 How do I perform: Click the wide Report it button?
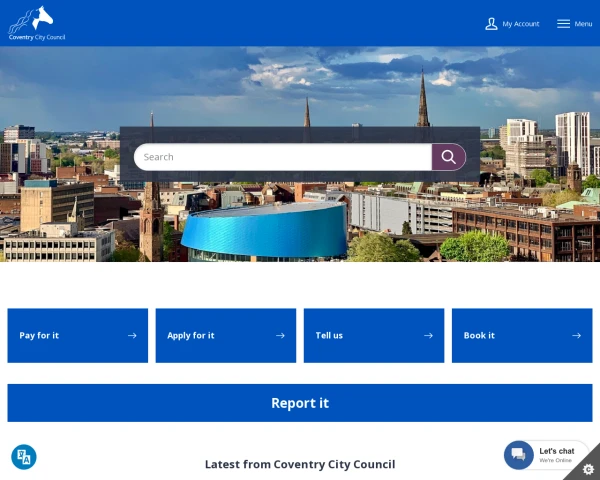[x=300, y=403]
